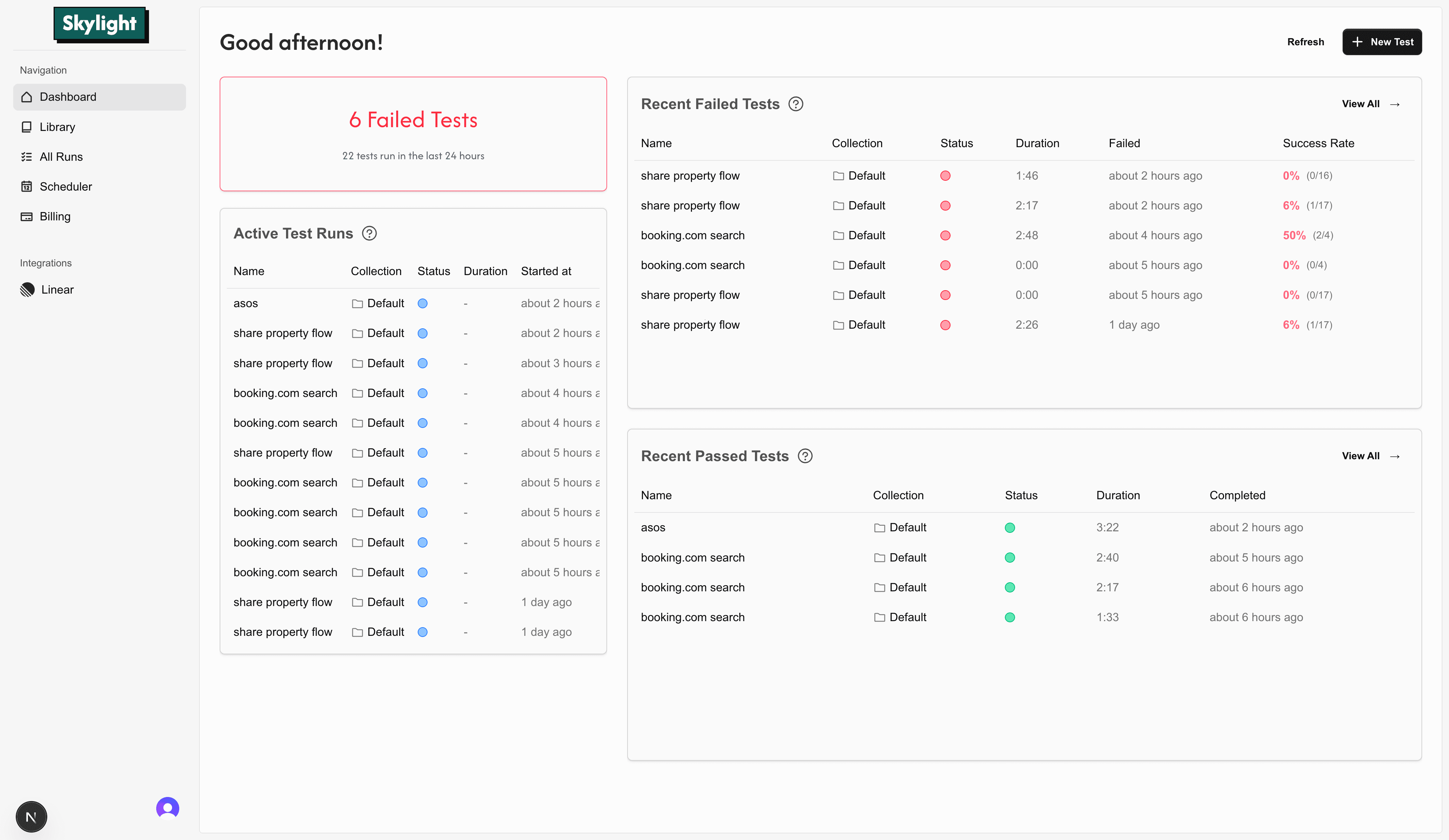Click 0% (0/16) success rate
Screen dimensions: 1449x840
(1307, 176)
